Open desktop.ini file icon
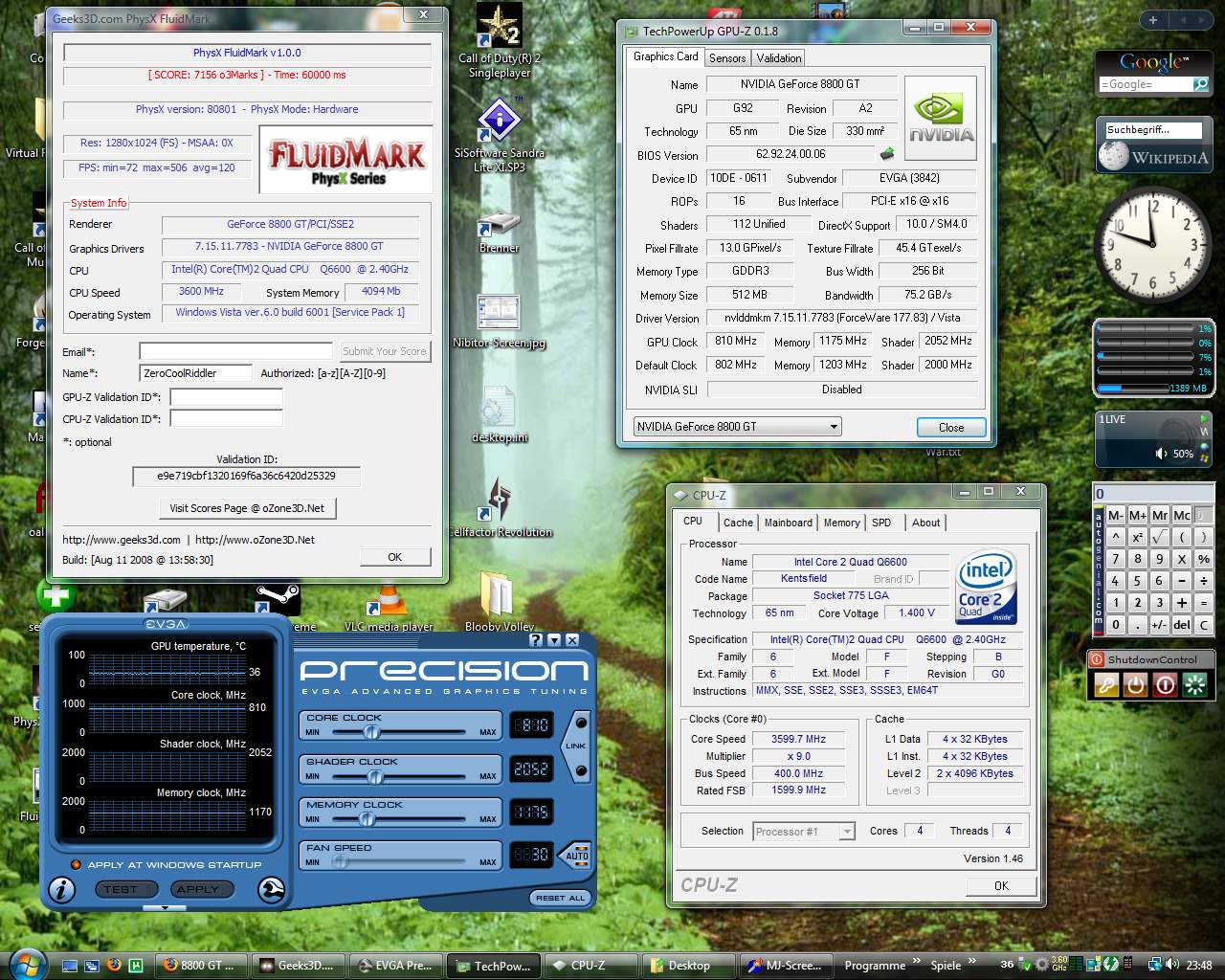Image resolution: width=1225 pixels, height=980 pixels. click(x=500, y=414)
